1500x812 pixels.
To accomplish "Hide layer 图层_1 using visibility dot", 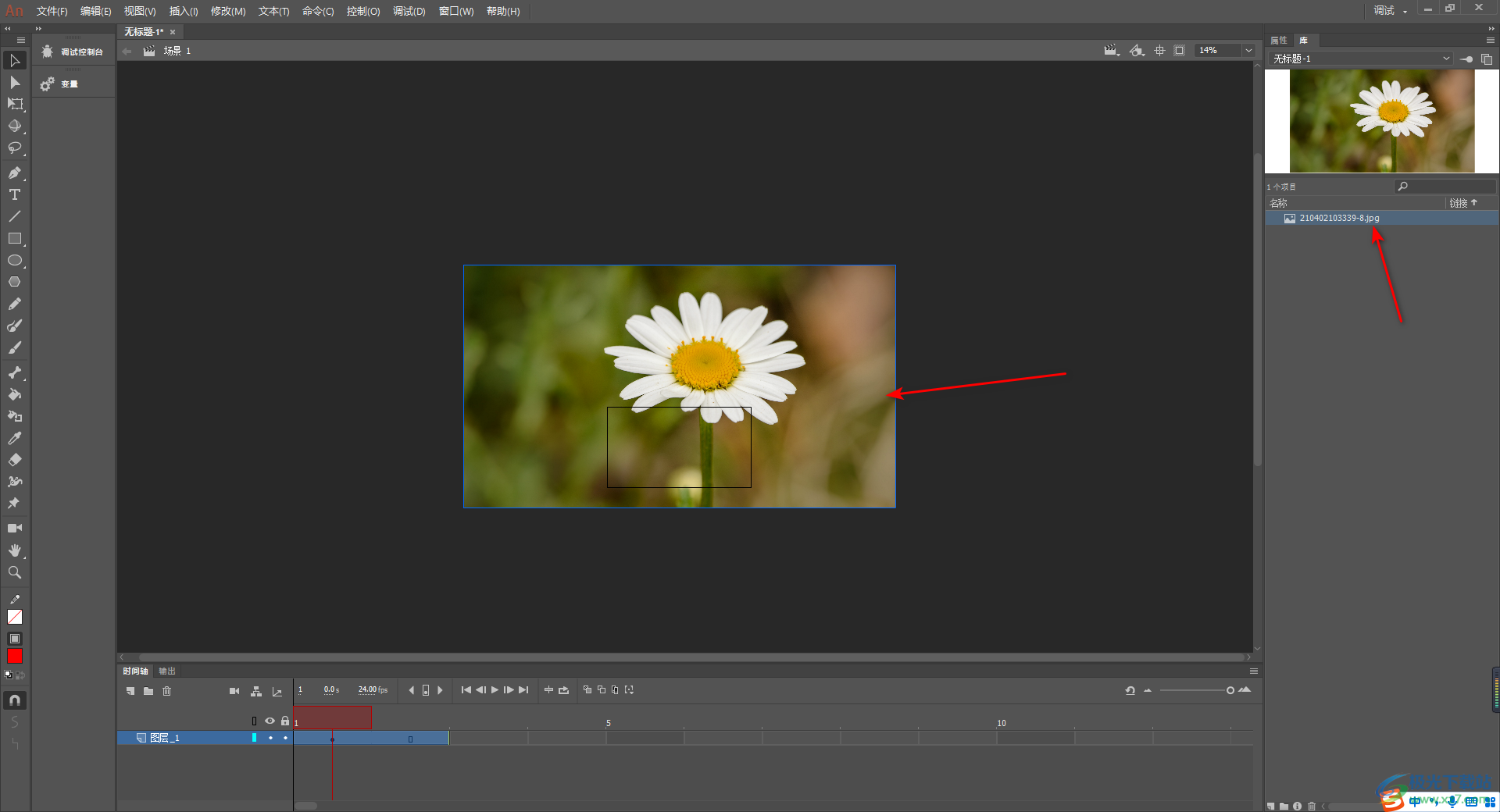I will 270,738.
